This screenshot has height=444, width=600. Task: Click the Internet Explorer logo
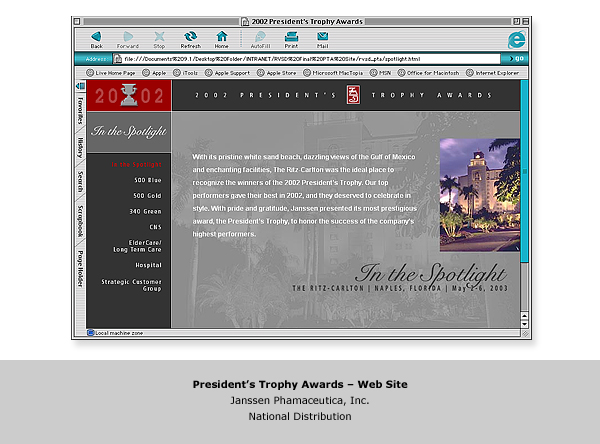pos(517,40)
